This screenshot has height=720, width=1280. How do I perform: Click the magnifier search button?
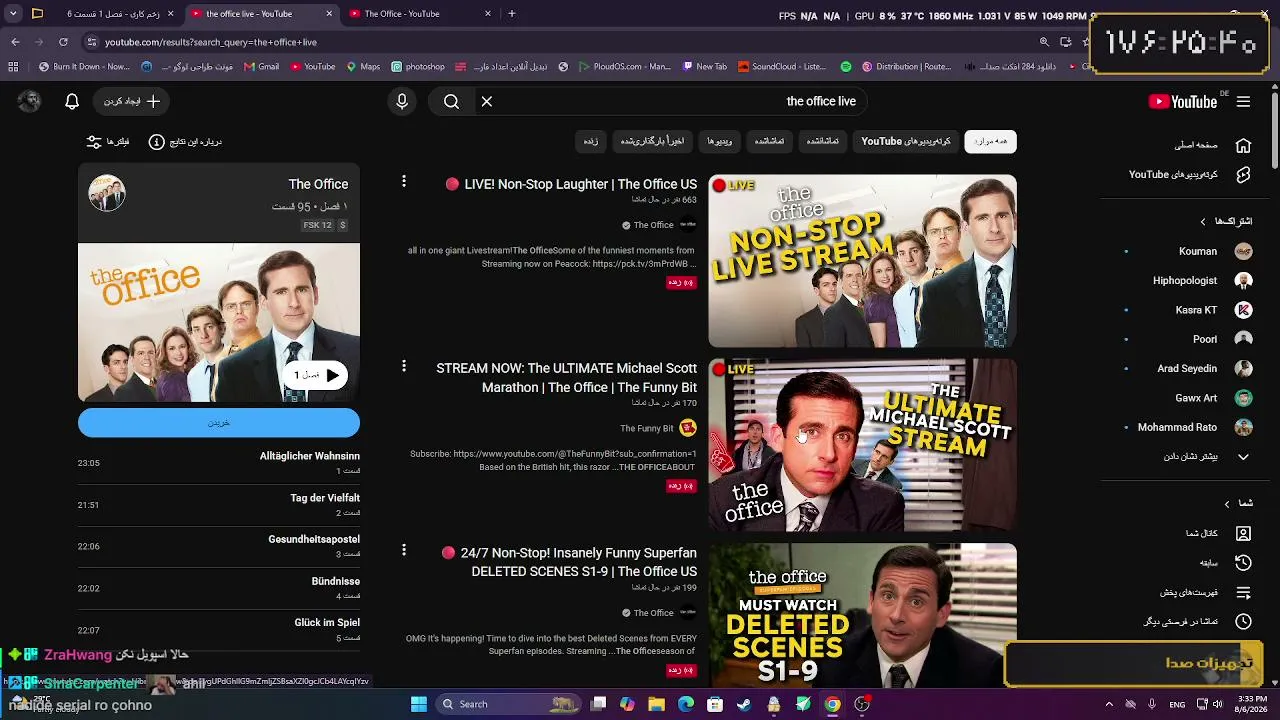tap(451, 101)
